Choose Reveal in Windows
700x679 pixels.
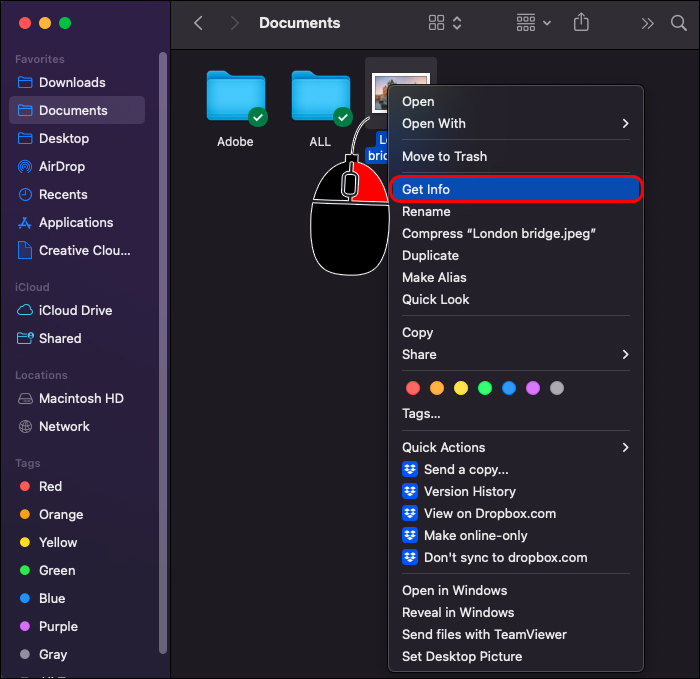516,612
